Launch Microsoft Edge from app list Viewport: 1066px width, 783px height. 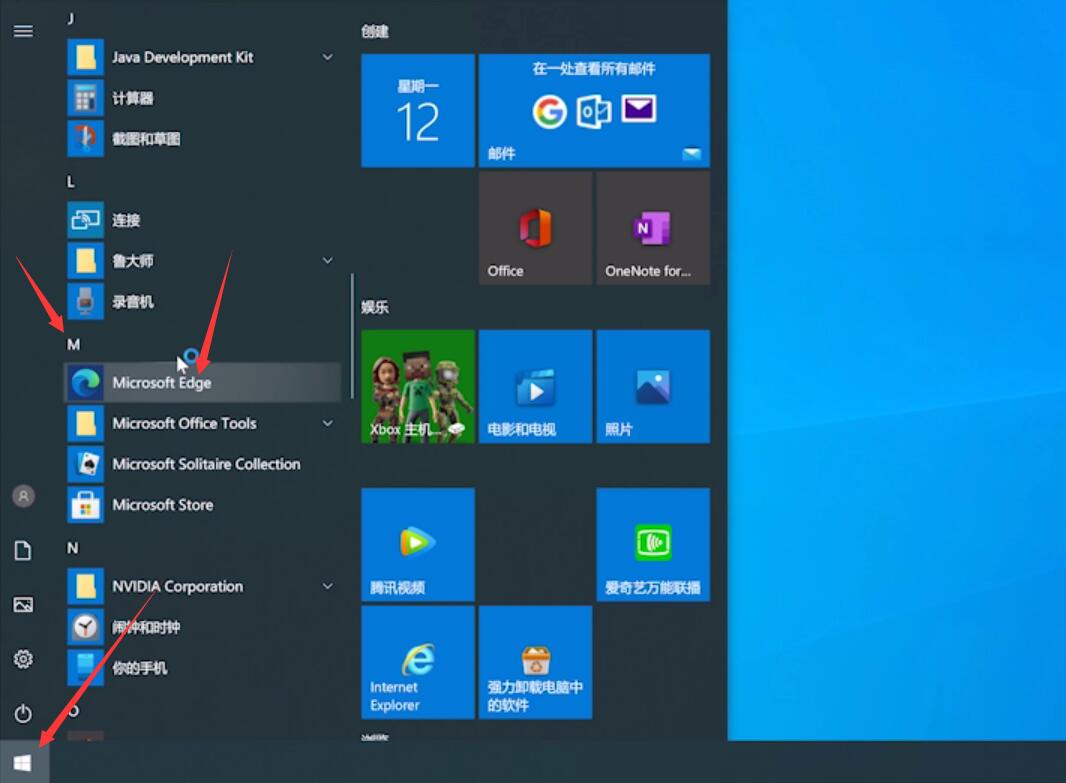pos(203,383)
